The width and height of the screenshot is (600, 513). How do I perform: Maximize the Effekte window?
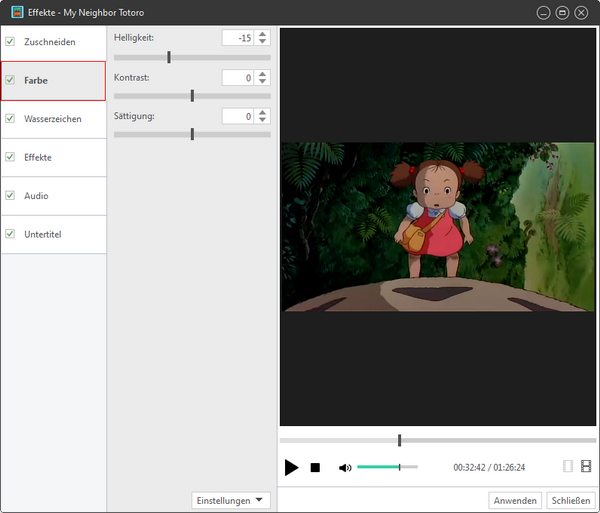pos(562,13)
